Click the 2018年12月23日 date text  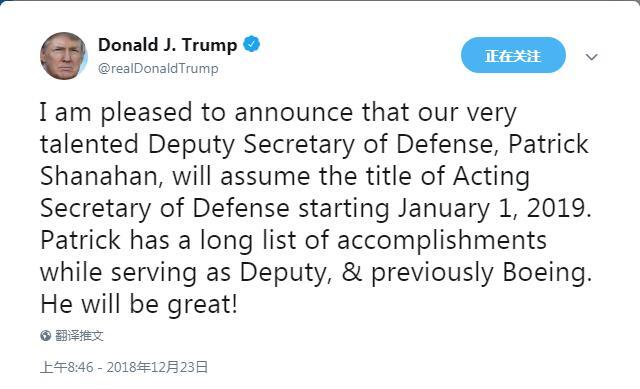157,367
